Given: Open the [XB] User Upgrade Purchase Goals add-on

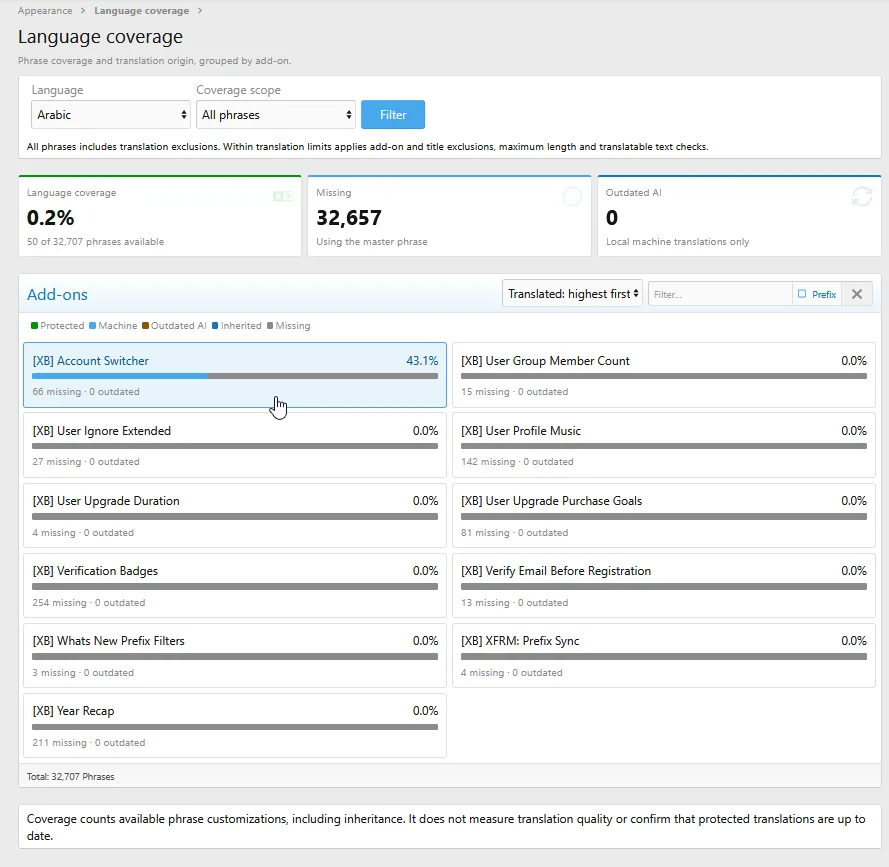Looking at the screenshot, I should pyautogui.click(x=663, y=515).
